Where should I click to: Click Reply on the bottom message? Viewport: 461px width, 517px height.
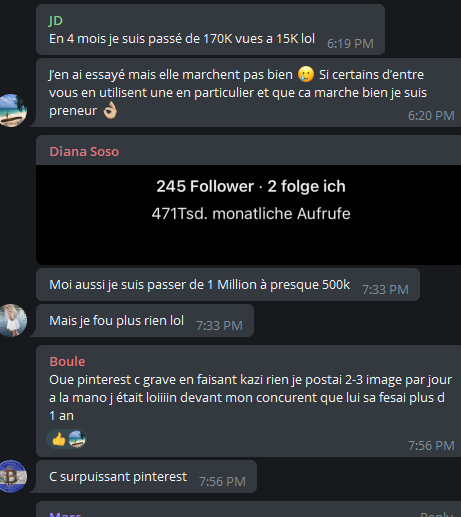437,514
